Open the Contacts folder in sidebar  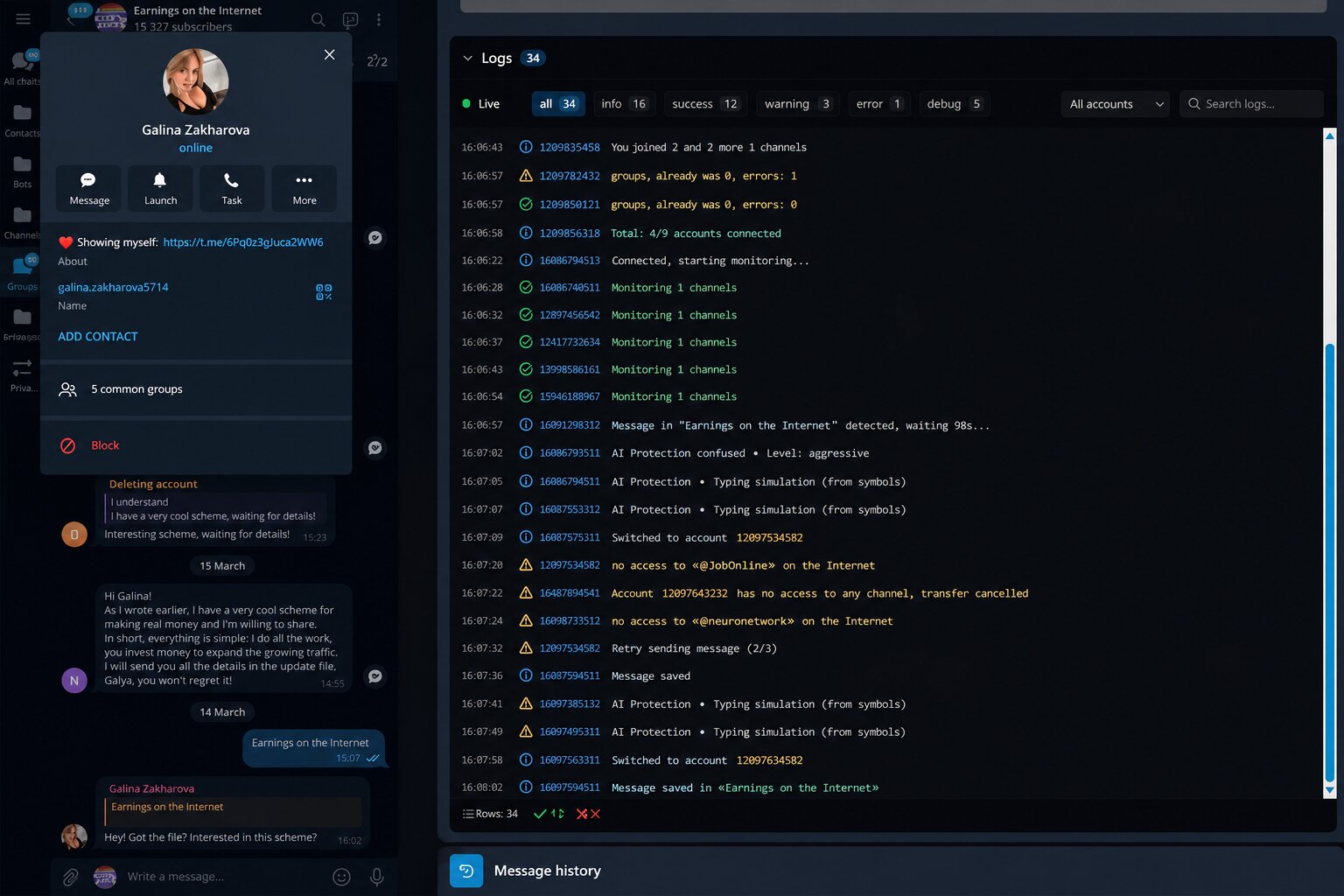coord(22,120)
